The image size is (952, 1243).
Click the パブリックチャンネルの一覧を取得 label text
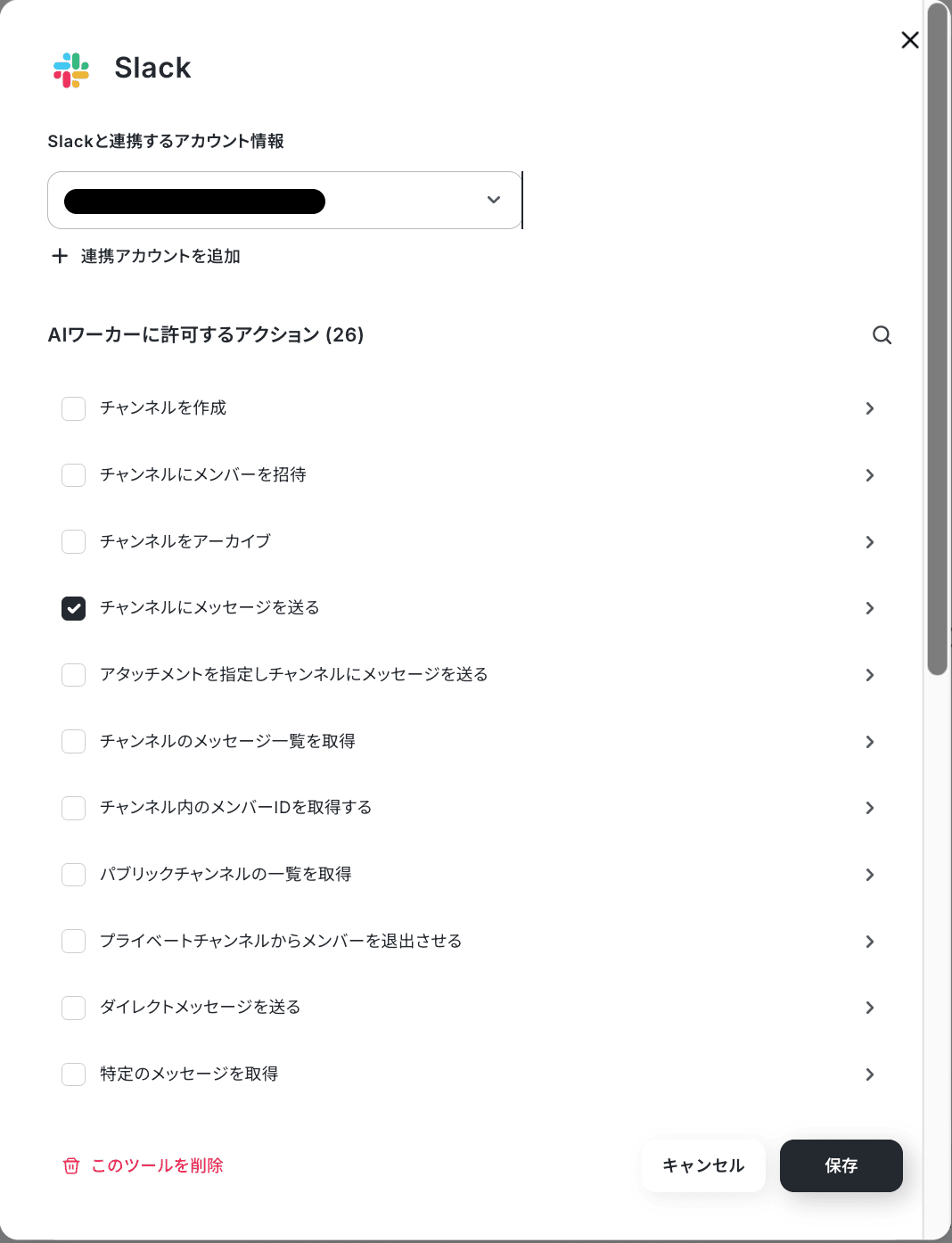[x=226, y=874]
